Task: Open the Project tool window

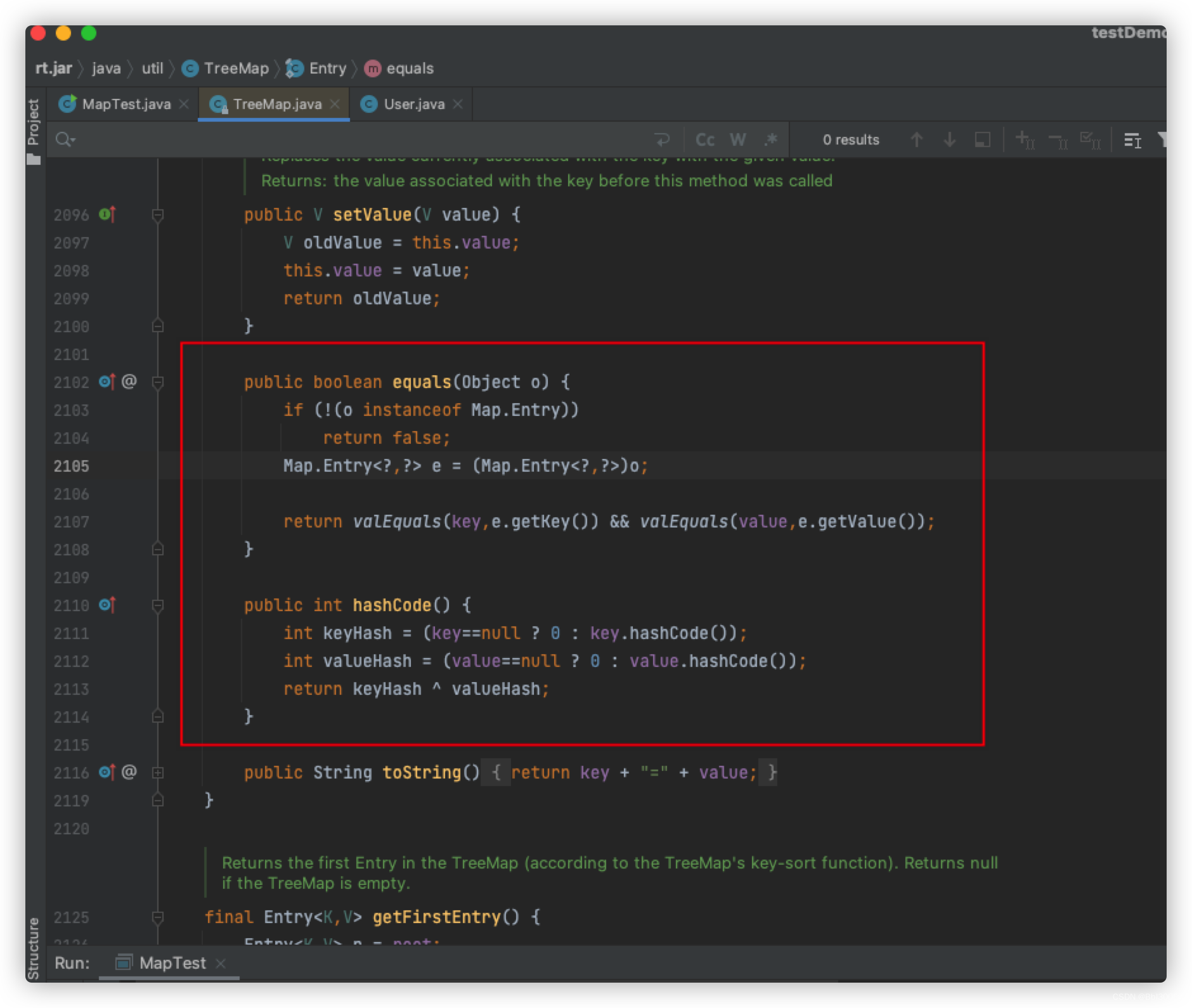Action: (x=34, y=131)
